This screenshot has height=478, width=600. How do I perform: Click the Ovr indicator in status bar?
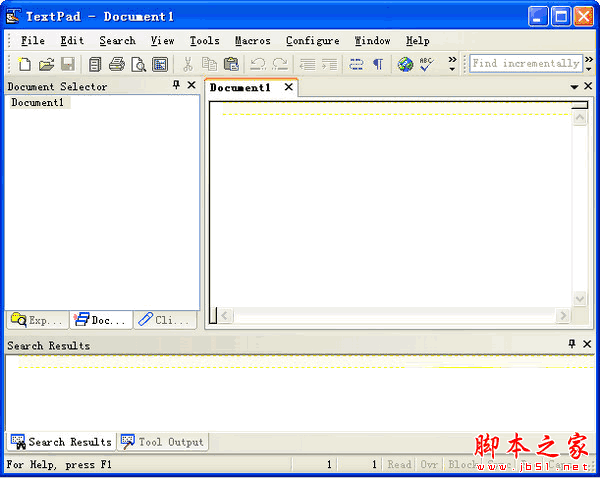(429, 465)
